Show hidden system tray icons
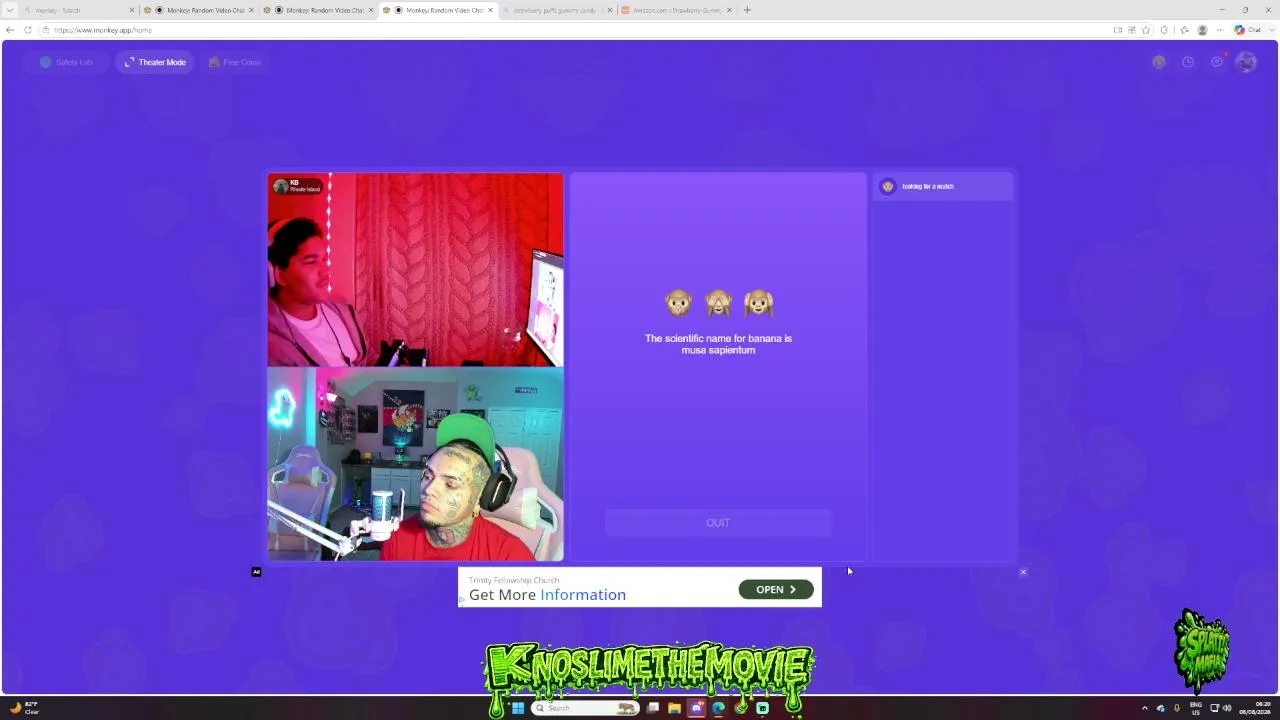 1145,708
